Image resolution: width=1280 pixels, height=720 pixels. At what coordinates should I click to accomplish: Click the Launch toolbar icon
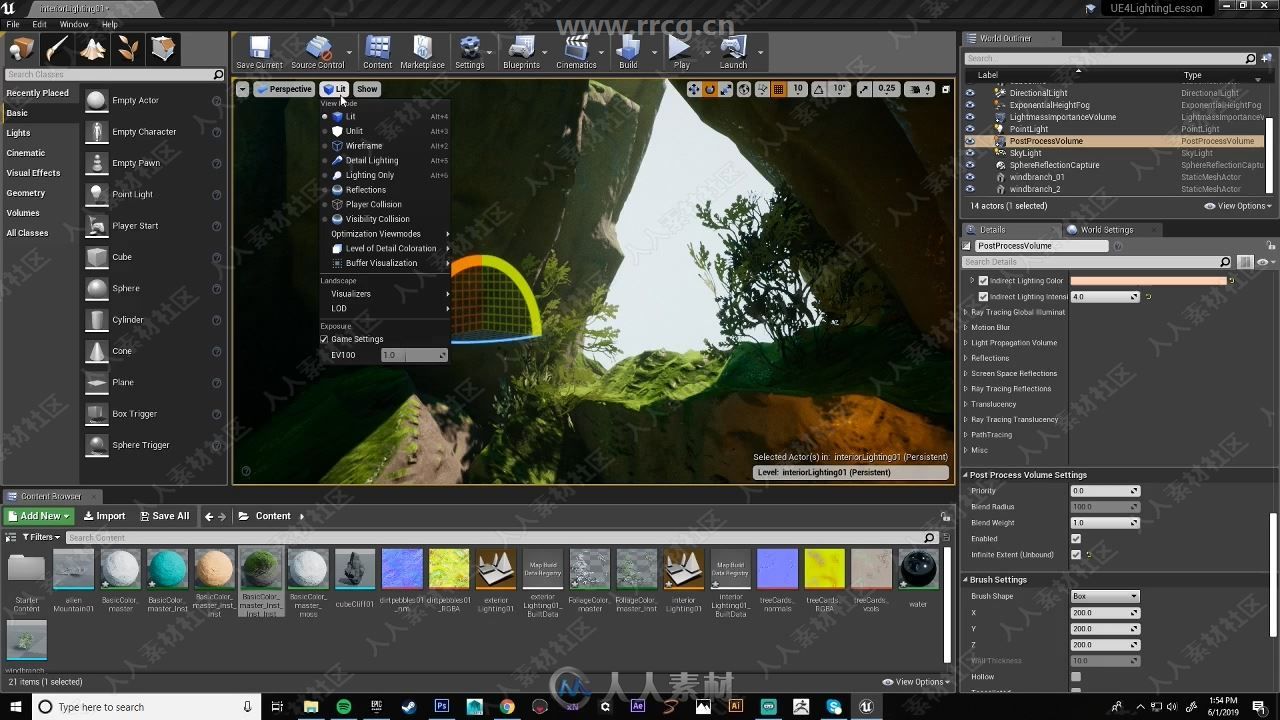tap(733, 52)
